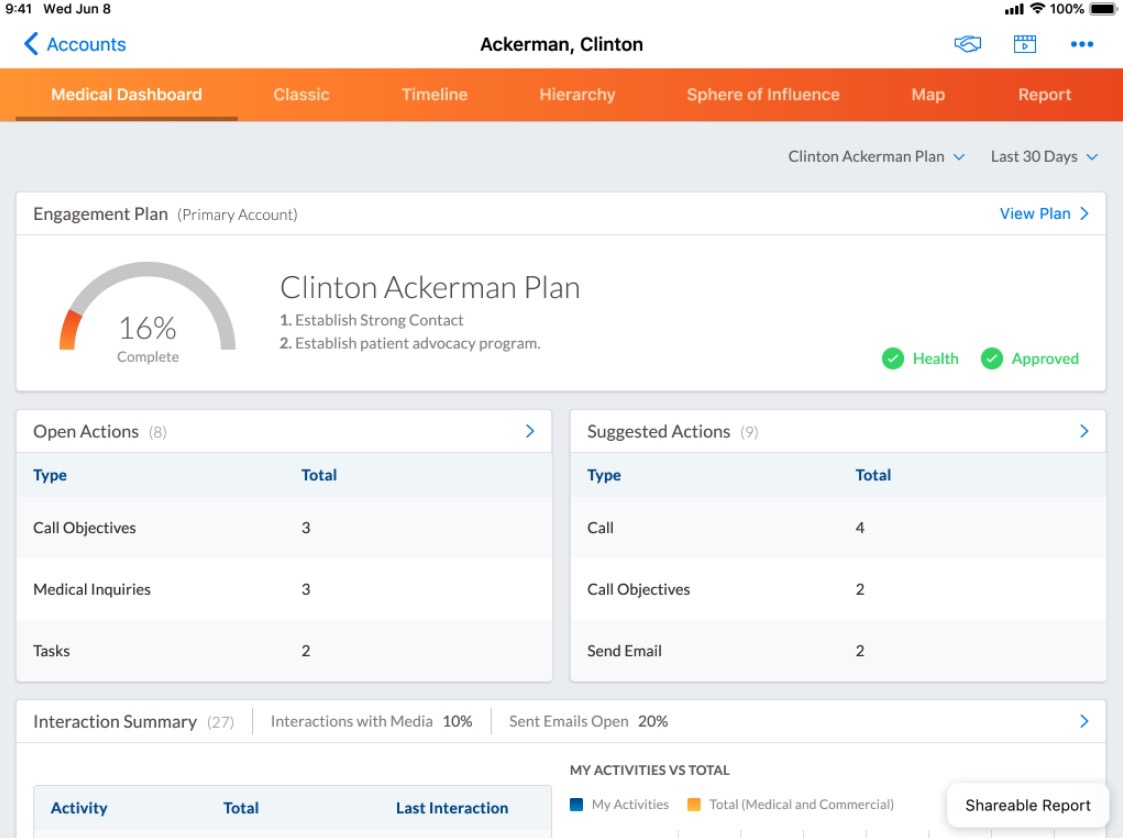Expand Suggested Actions with the arrow
1123x838 pixels.
click(1084, 431)
